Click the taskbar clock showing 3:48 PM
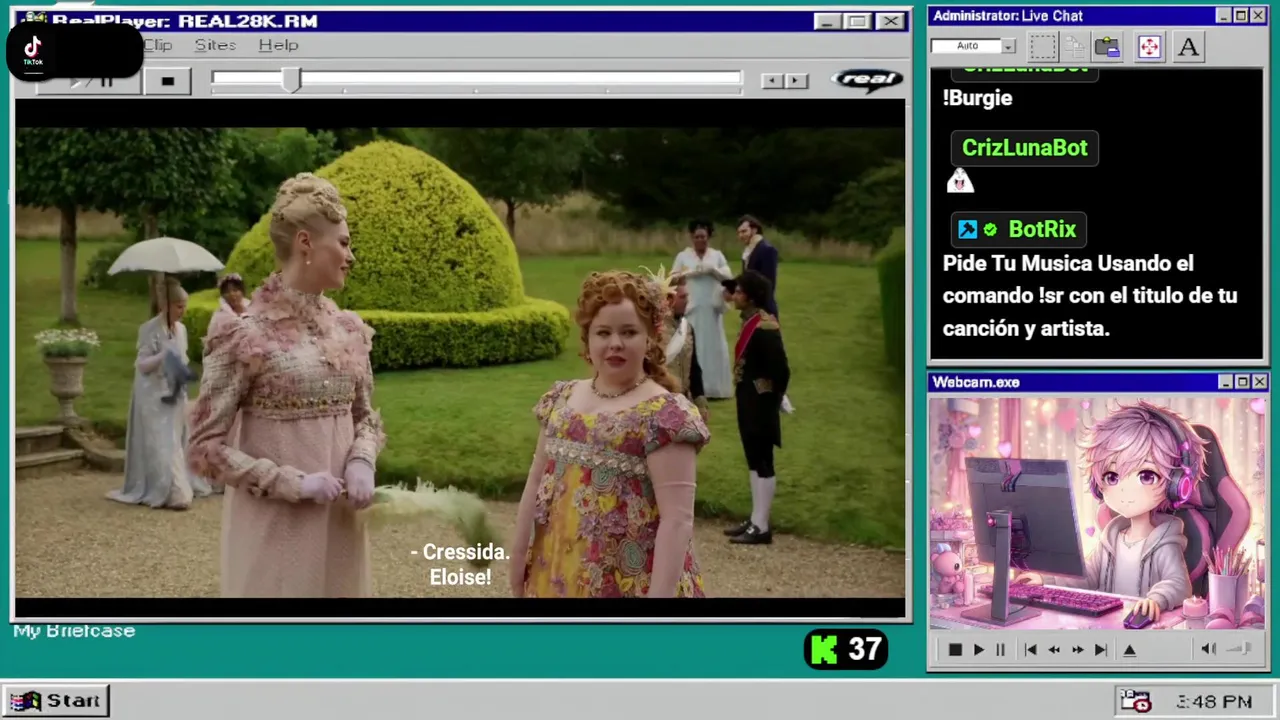 tap(1214, 702)
